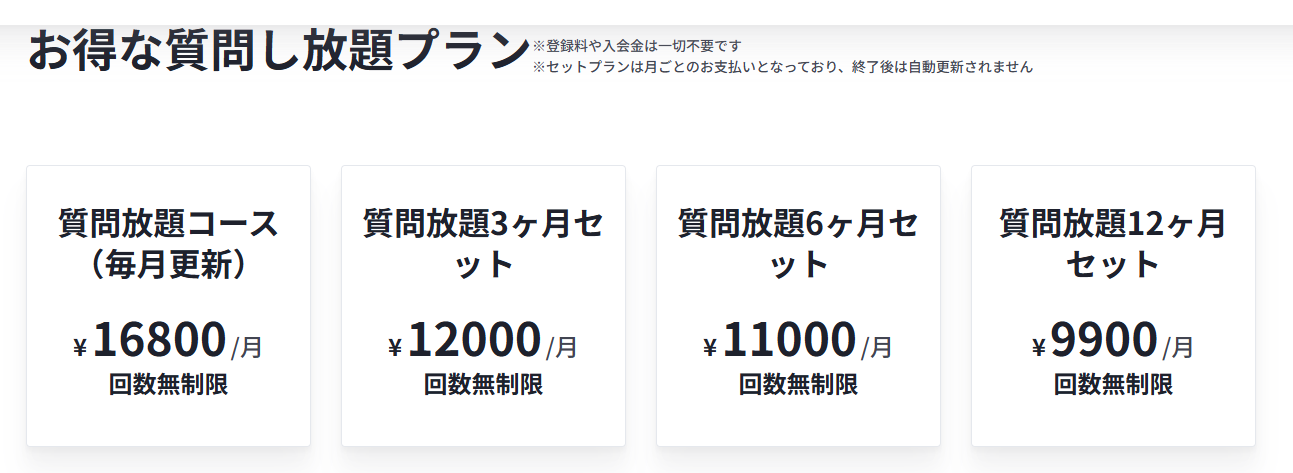Image resolution: width=1293 pixels, height=473 pixels.
Task: Click 回数無制限 under the 11000 price
Action: pos(798,384)
